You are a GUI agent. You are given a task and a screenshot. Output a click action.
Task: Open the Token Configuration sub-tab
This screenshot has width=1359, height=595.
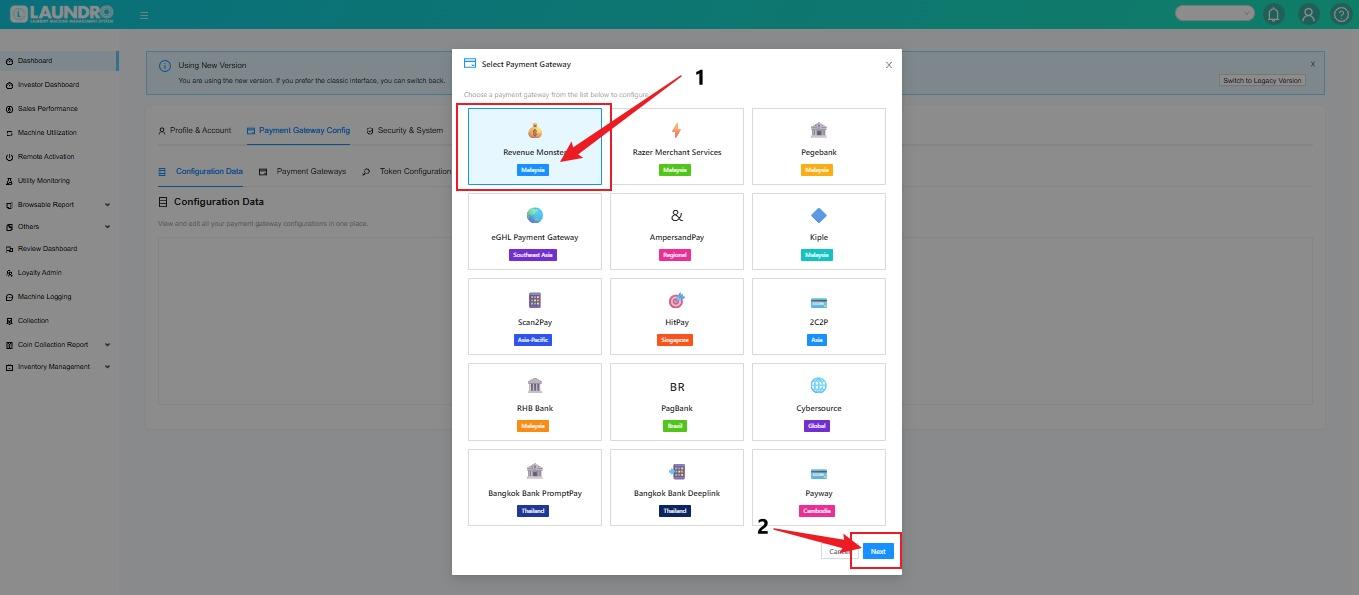[407, 171]
